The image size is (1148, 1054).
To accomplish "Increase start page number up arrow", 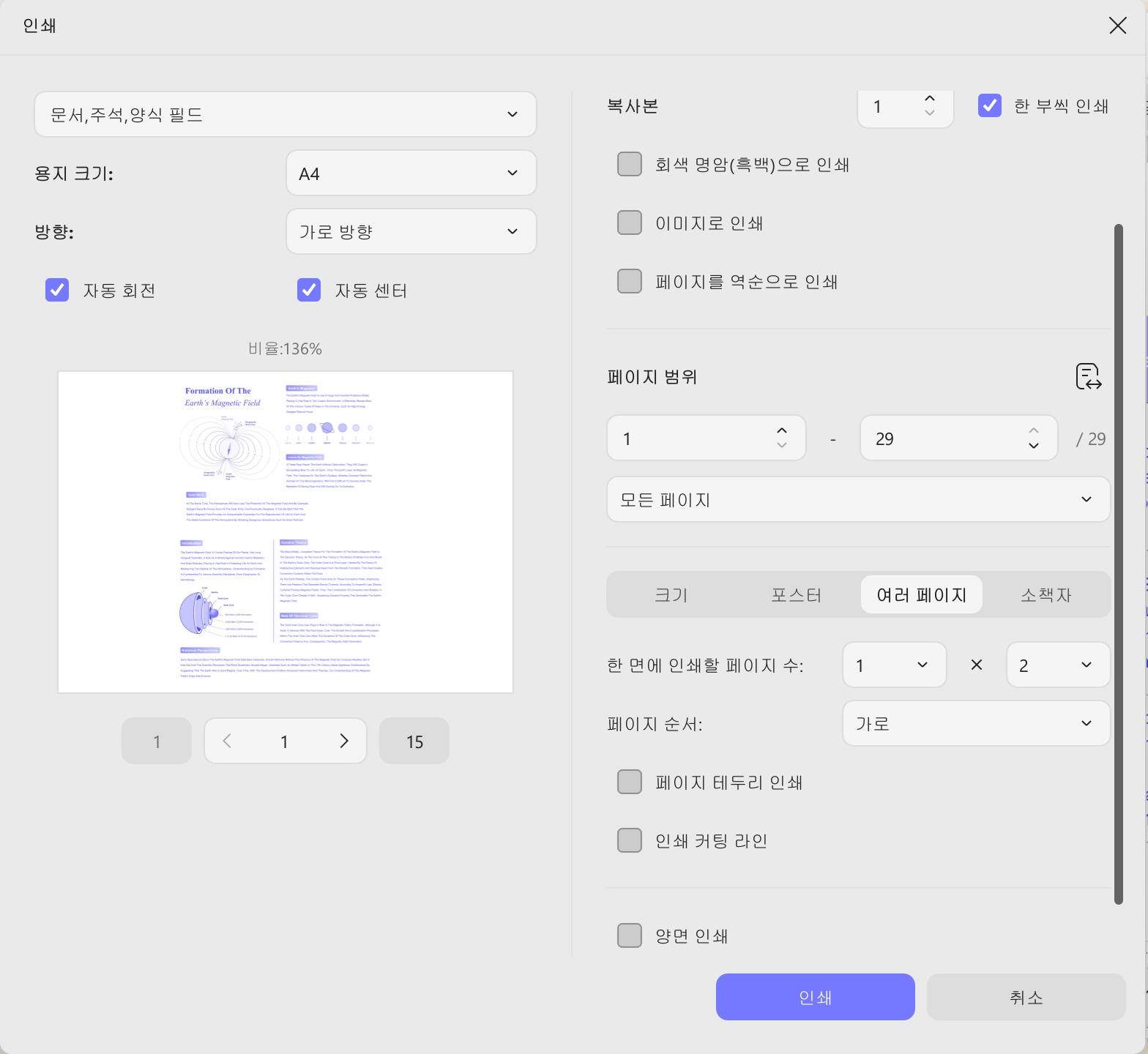I will tap(782, 430).
